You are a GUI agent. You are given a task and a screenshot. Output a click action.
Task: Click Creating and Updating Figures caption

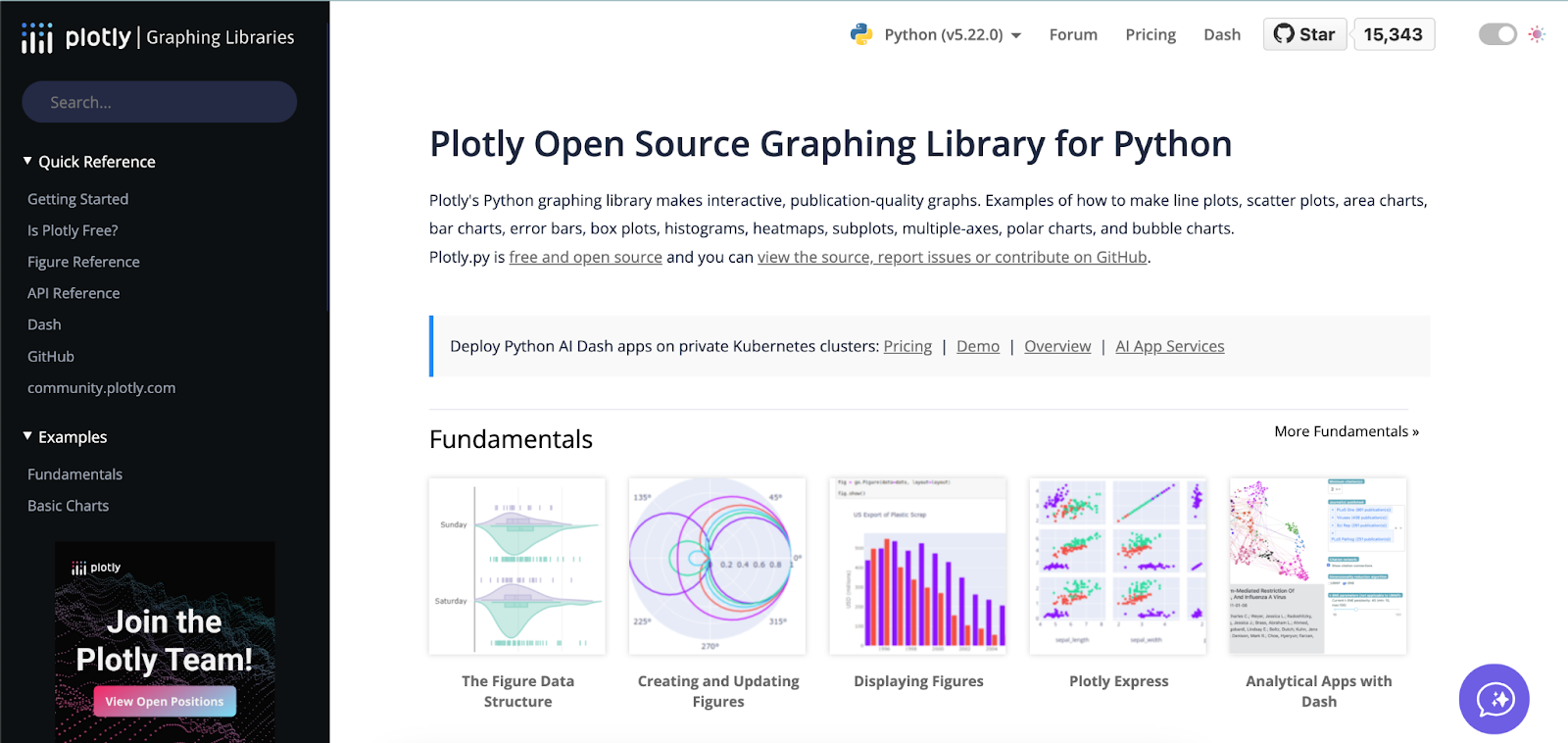pyautogui.click(x=718, y=691)
